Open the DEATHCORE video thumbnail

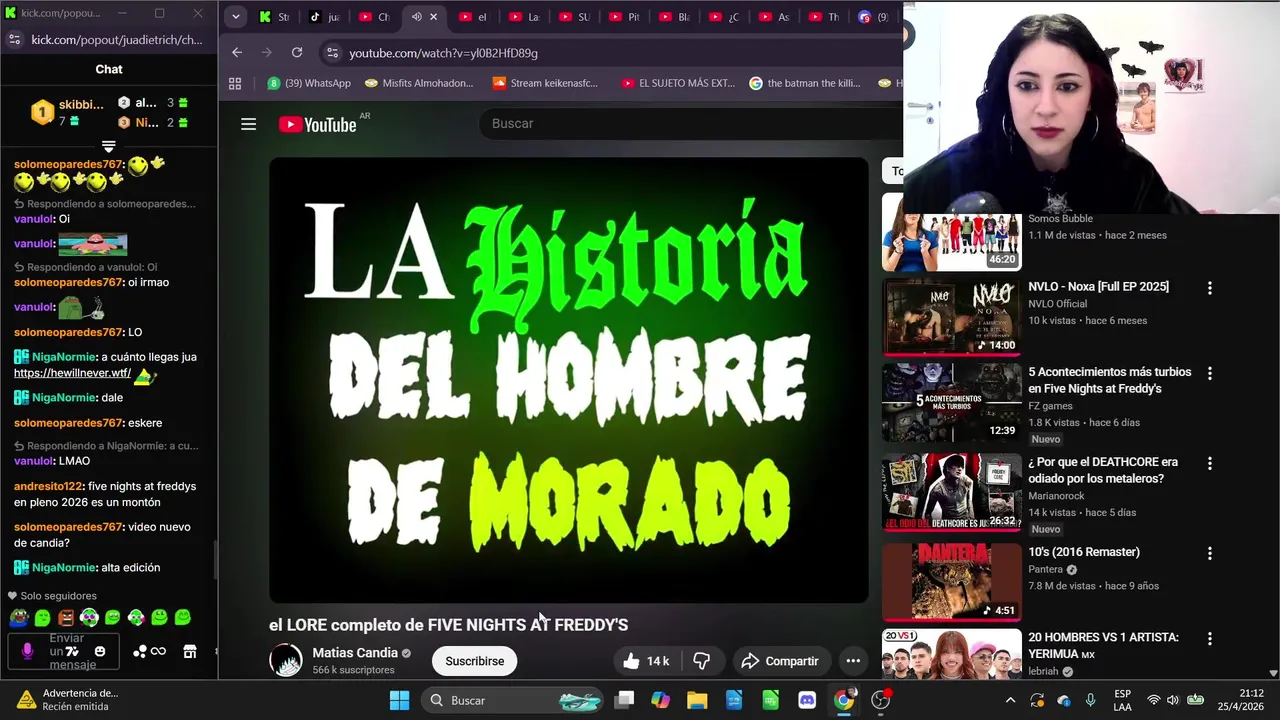[951, 492]
